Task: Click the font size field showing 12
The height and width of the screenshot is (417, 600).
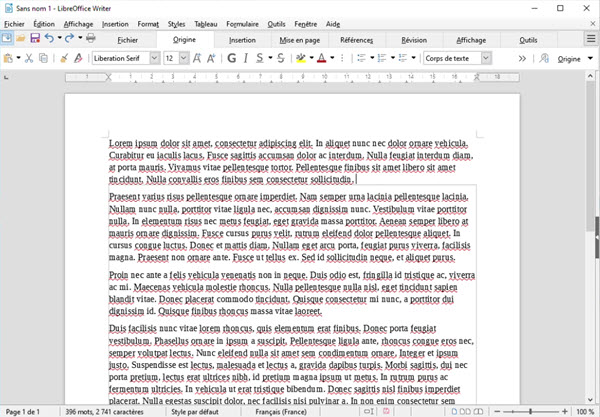Action: point(171,58)
